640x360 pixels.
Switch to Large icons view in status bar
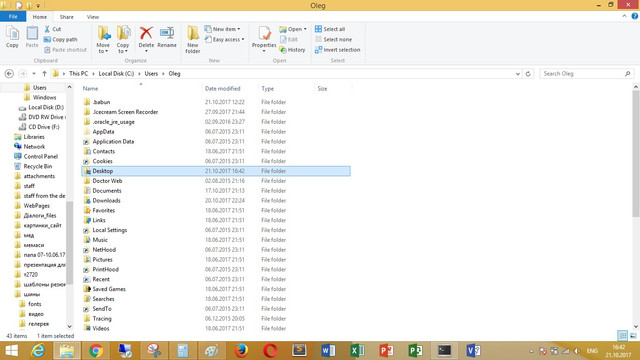[633, 336]
